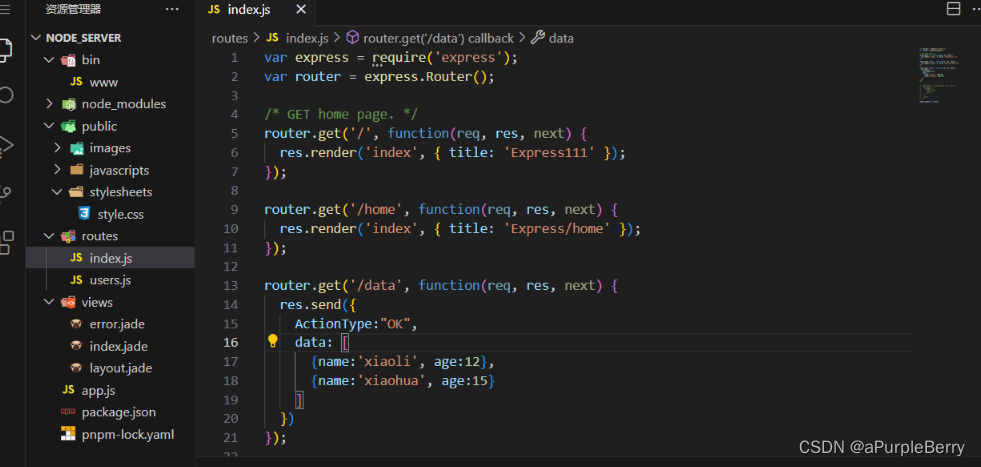Click the lightbulb quick-fix icon on line 16
Image resolution: width=981 pixels, height=467 pixels.
click(x=273, y=341)
